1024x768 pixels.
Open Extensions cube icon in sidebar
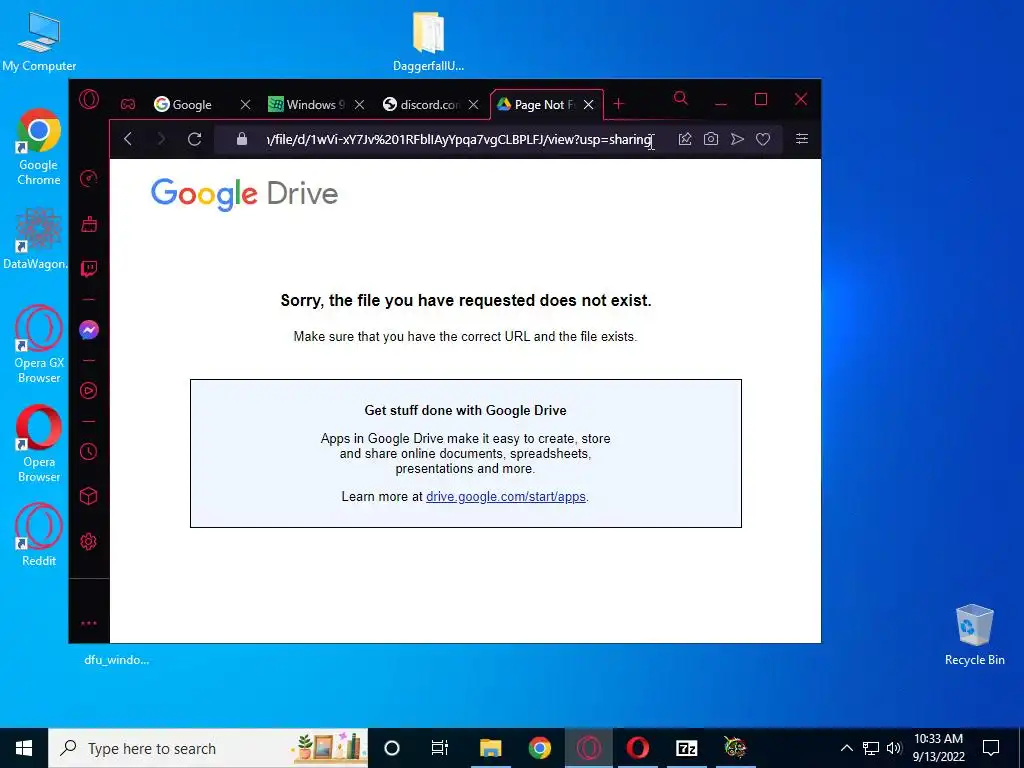pyautogui.click(x=89, y=496)
